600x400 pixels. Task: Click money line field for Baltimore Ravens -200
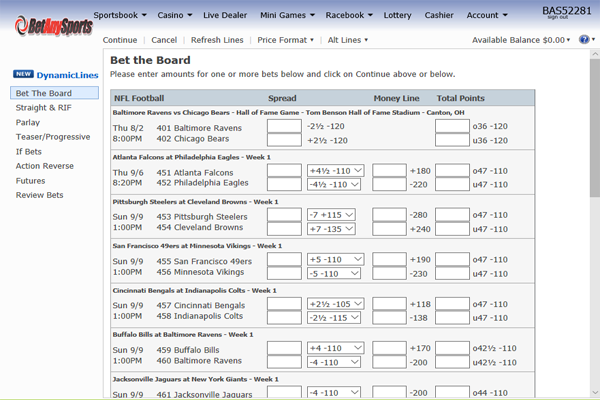[x=389, y=362]
